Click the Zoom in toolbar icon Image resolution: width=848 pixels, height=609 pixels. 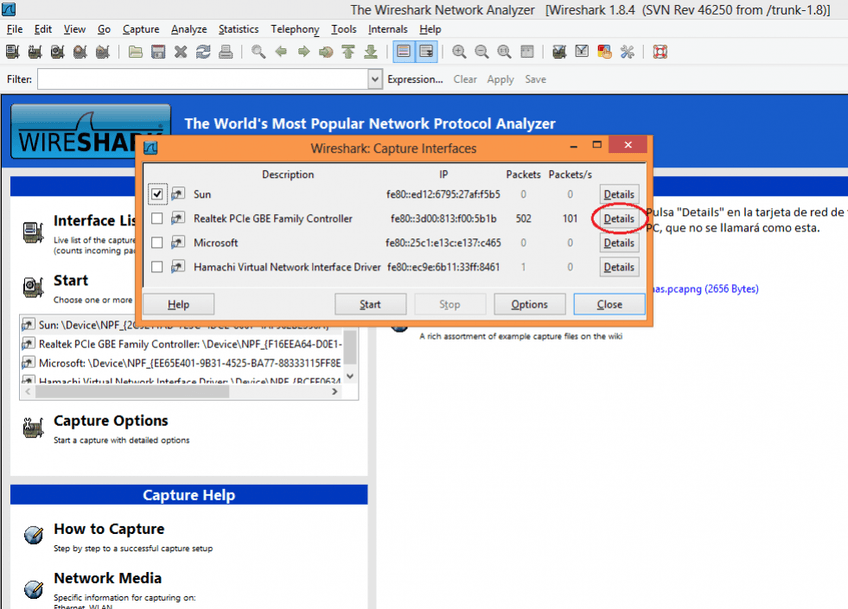(459, 51)
